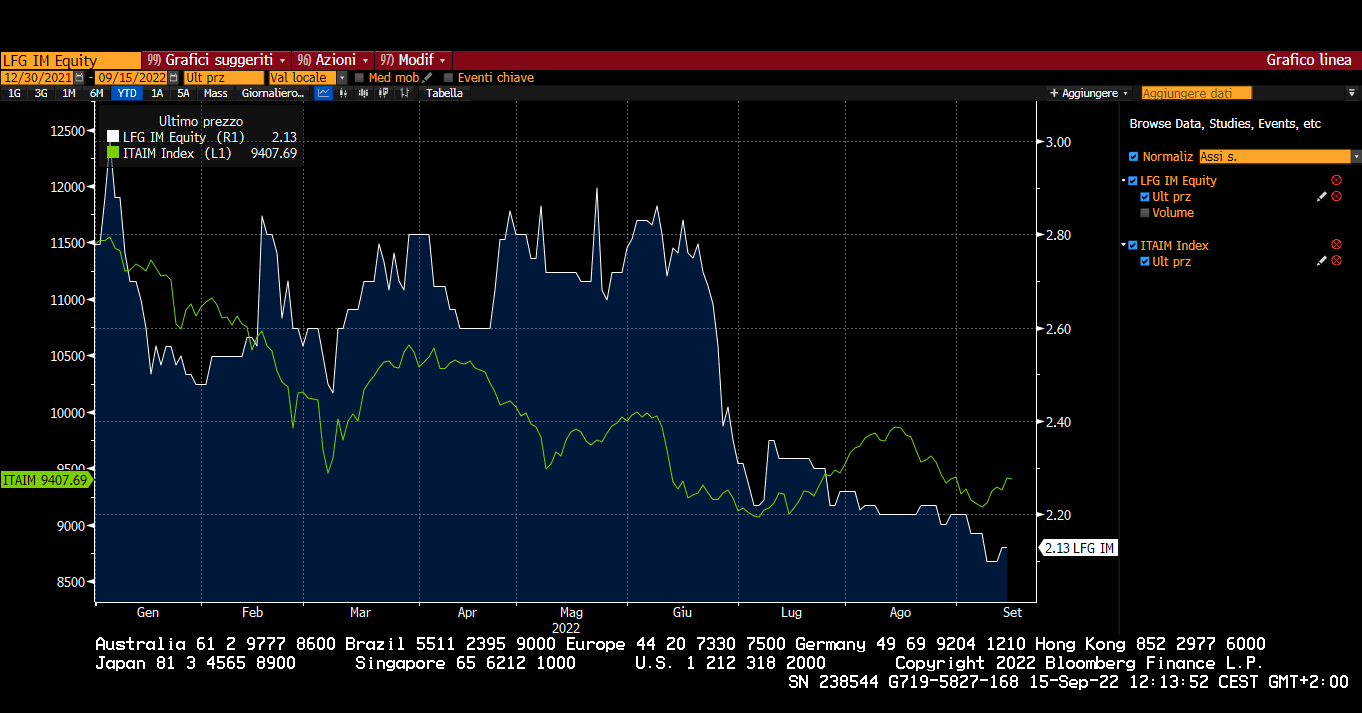Edit Ult prz style under ITAIM Index
This screenshot has height=713, width=1362.
(x=1322, y=261)
